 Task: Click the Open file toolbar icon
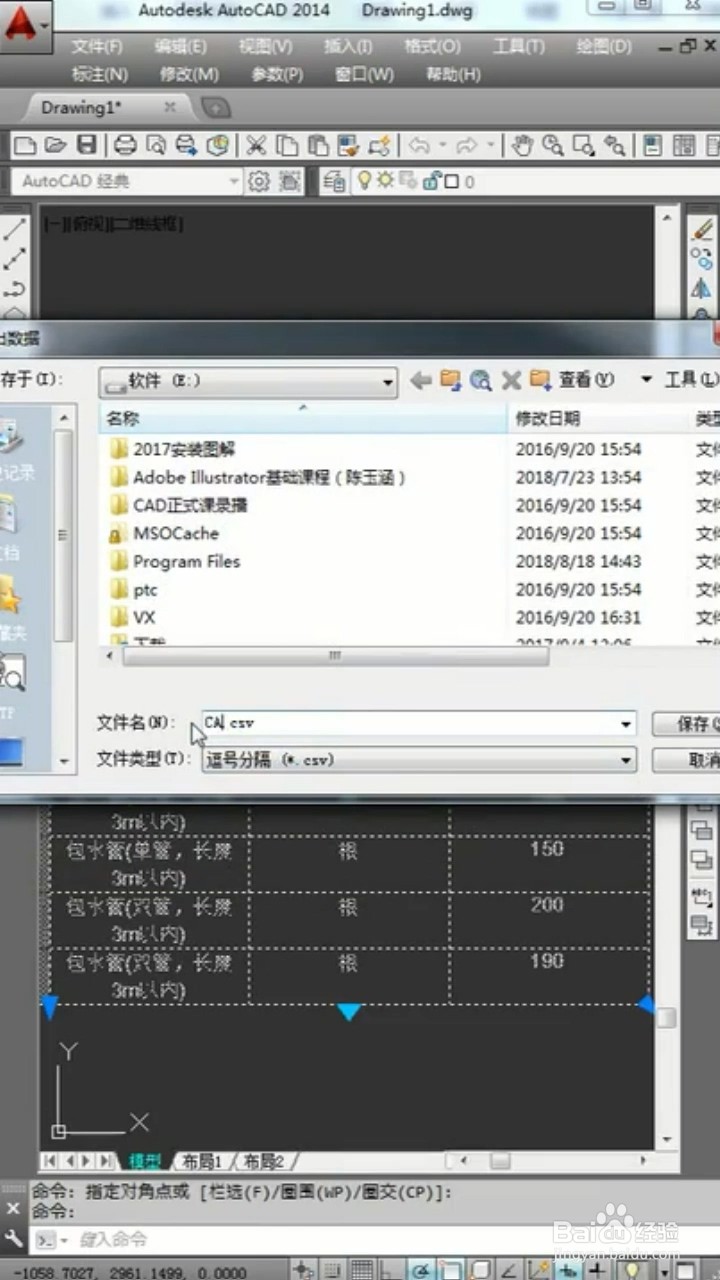tap(56, 146)
